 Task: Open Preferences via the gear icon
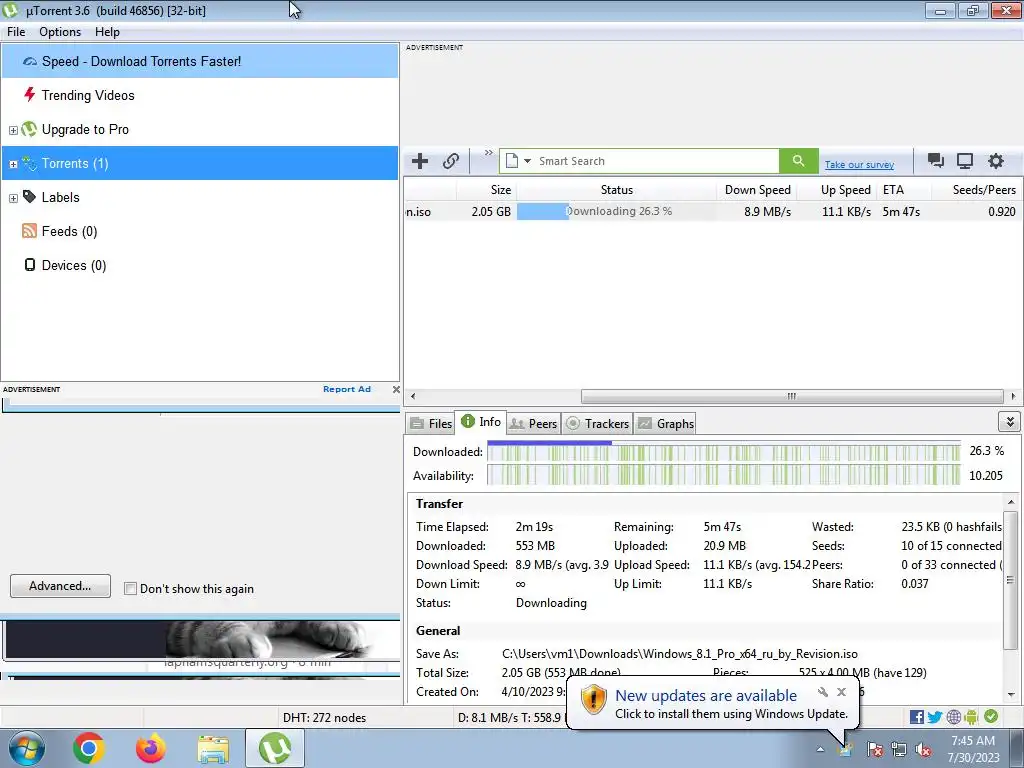[x=995, y=161]
